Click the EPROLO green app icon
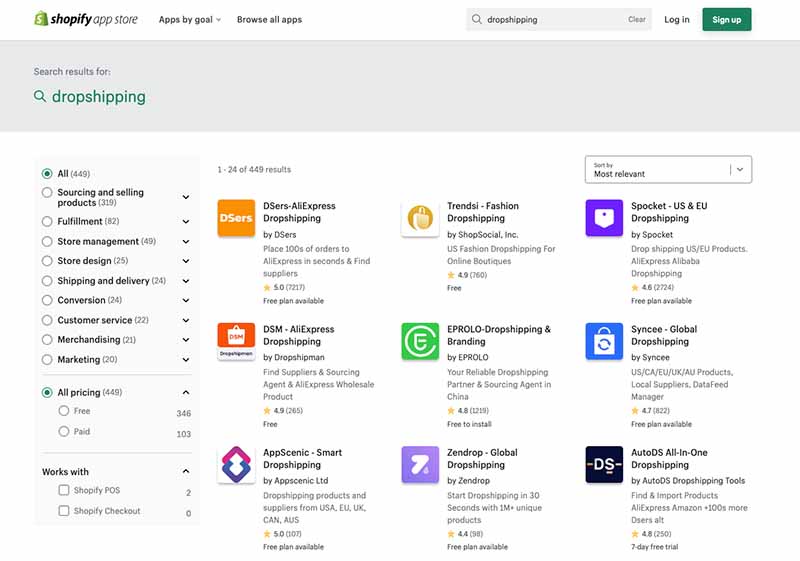 (420, 341)
